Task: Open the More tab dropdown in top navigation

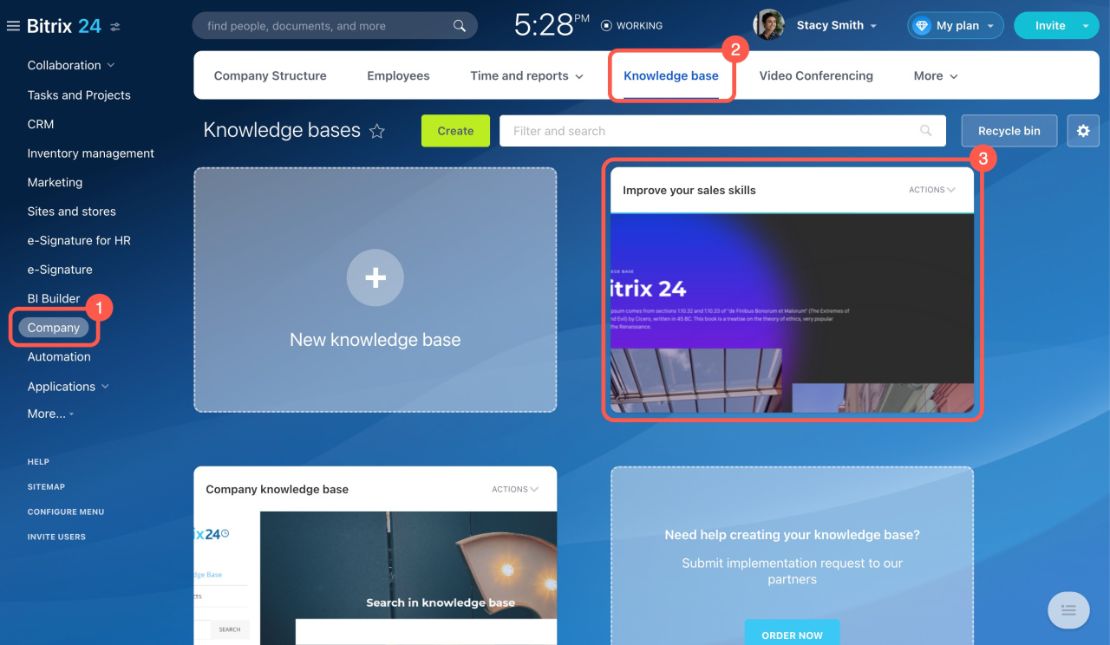Action: pos(935,76)
